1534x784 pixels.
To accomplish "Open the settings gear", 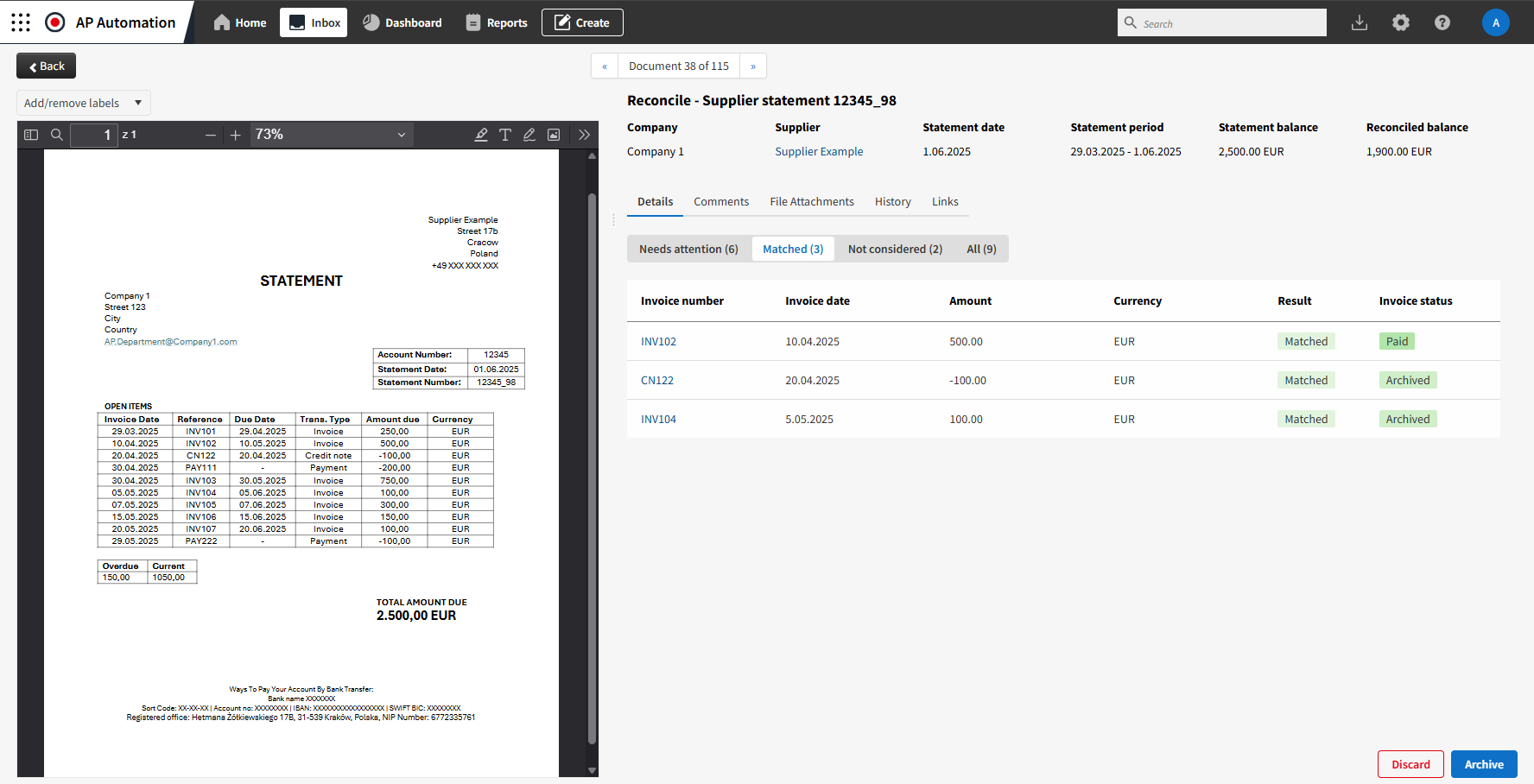I will click(1401, 22).
